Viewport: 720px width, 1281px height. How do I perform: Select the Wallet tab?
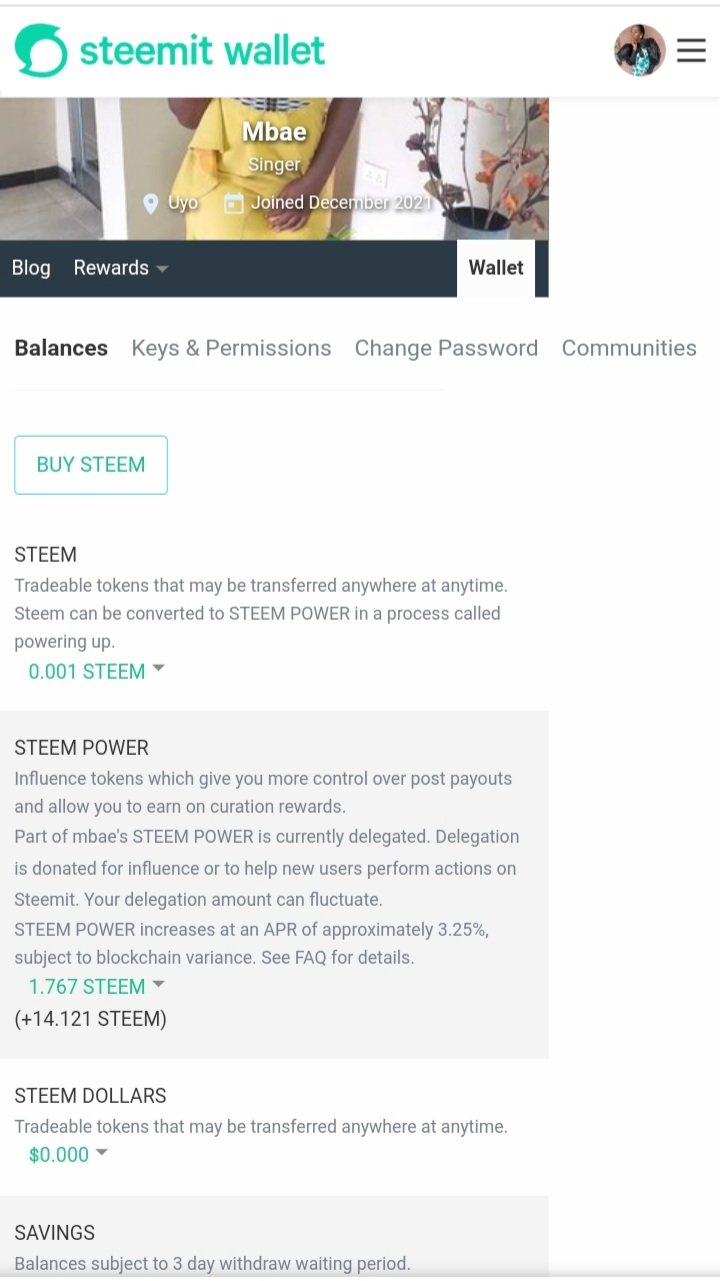pyautogui.click(x=496, y=268)
